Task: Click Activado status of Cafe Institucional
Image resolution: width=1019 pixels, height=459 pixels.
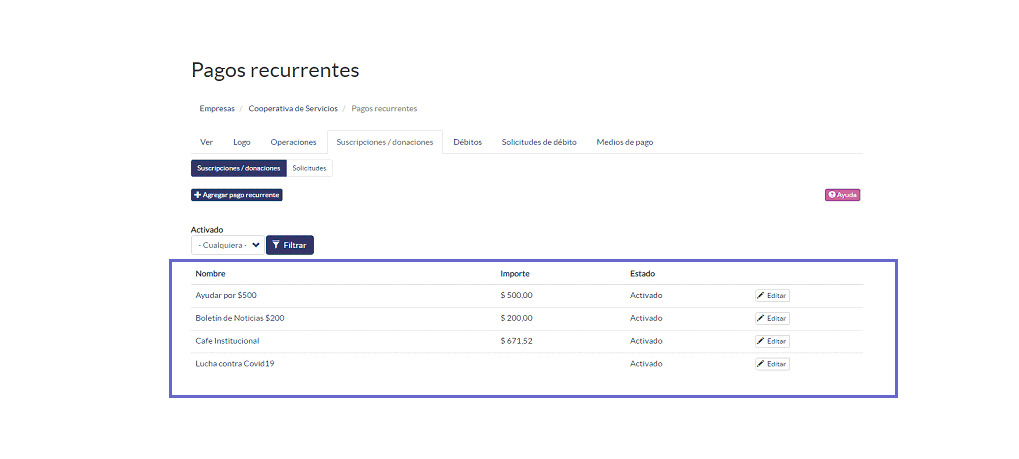Action: click(x=646, y=341)
